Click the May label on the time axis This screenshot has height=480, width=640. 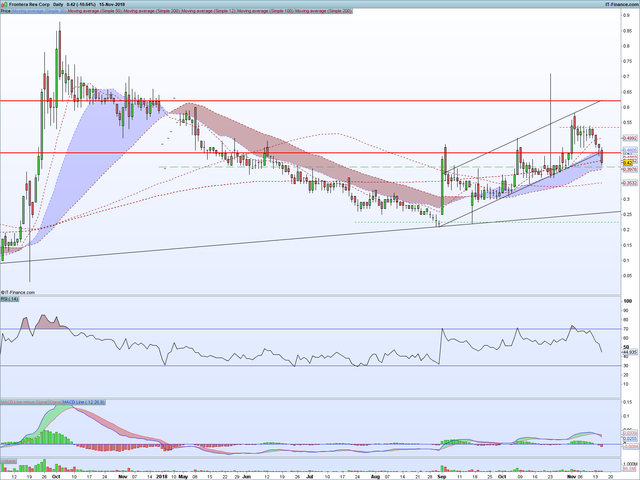click(x=183, y=476)
